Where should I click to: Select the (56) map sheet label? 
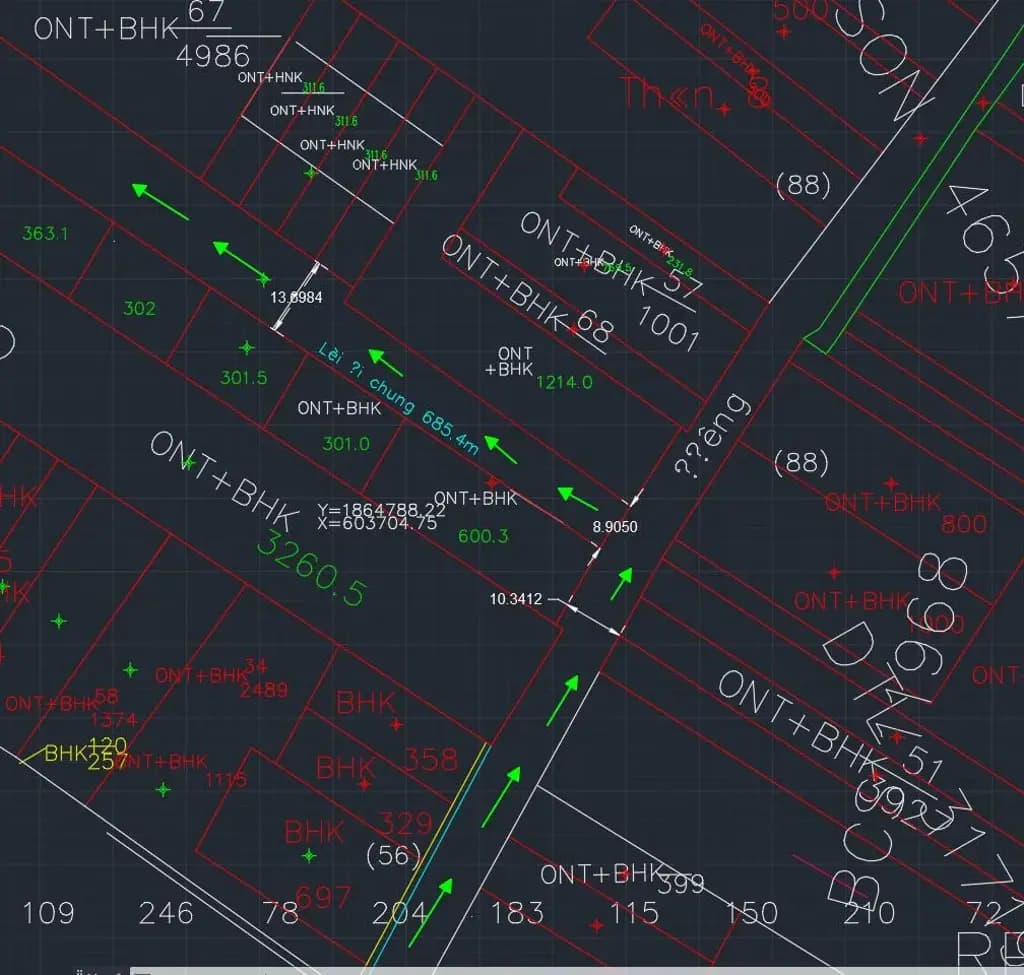[393, 855]
